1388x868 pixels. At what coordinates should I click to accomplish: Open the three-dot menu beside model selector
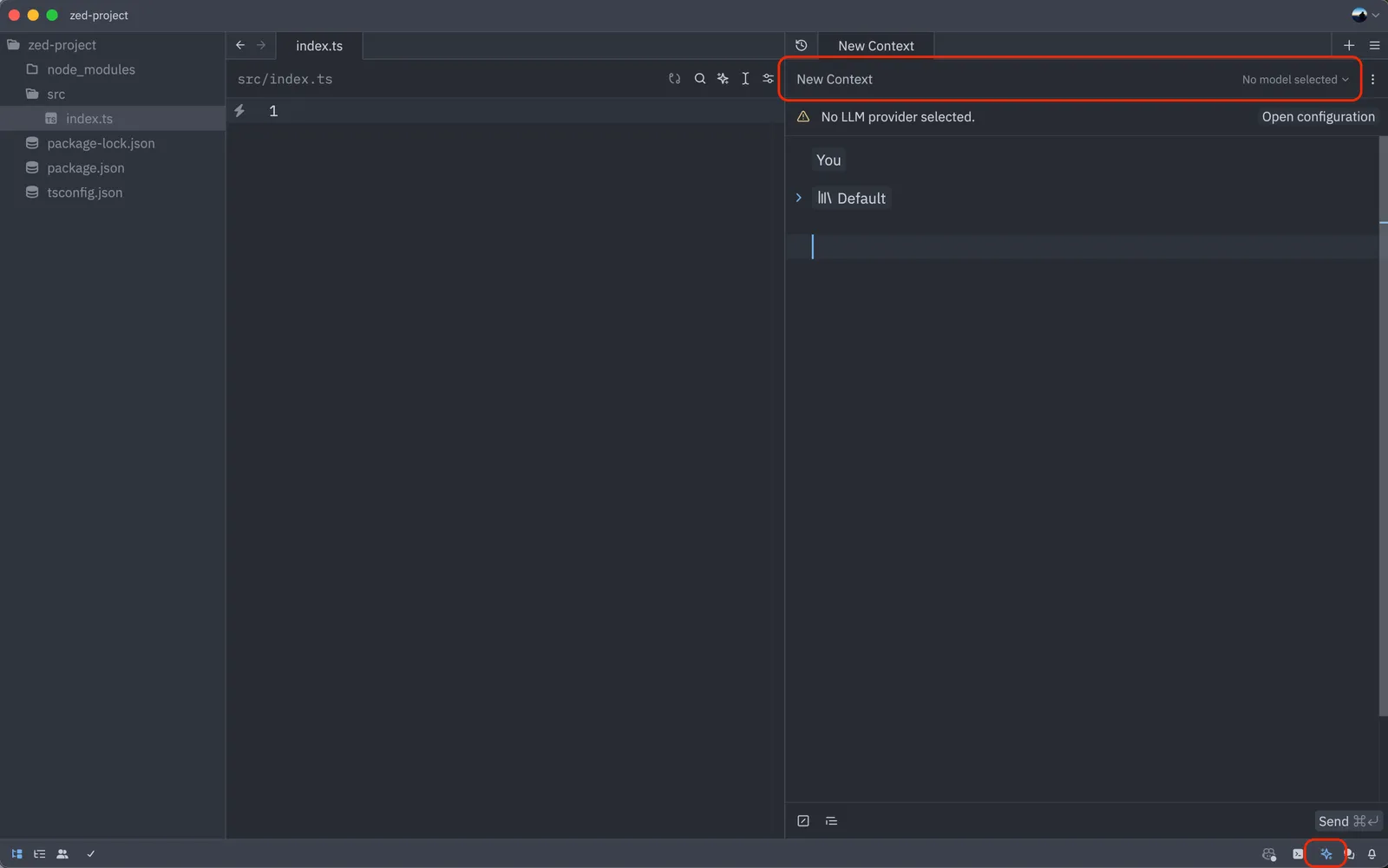click(1372, 79)
